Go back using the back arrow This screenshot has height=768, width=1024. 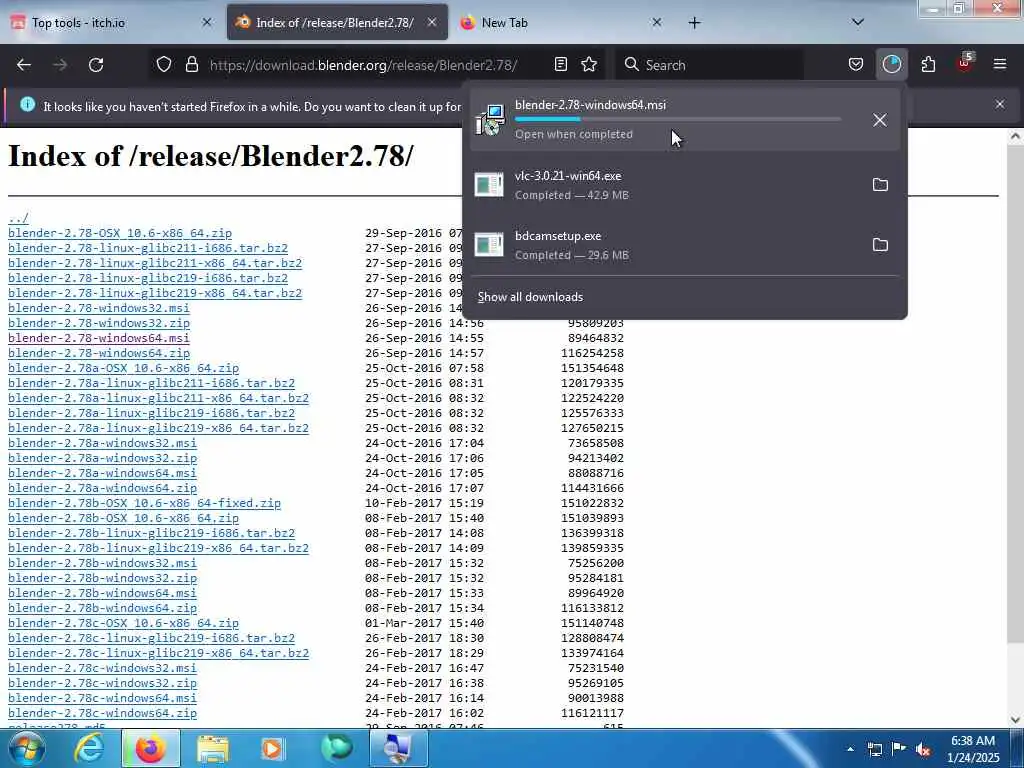(x=24, y=65)
